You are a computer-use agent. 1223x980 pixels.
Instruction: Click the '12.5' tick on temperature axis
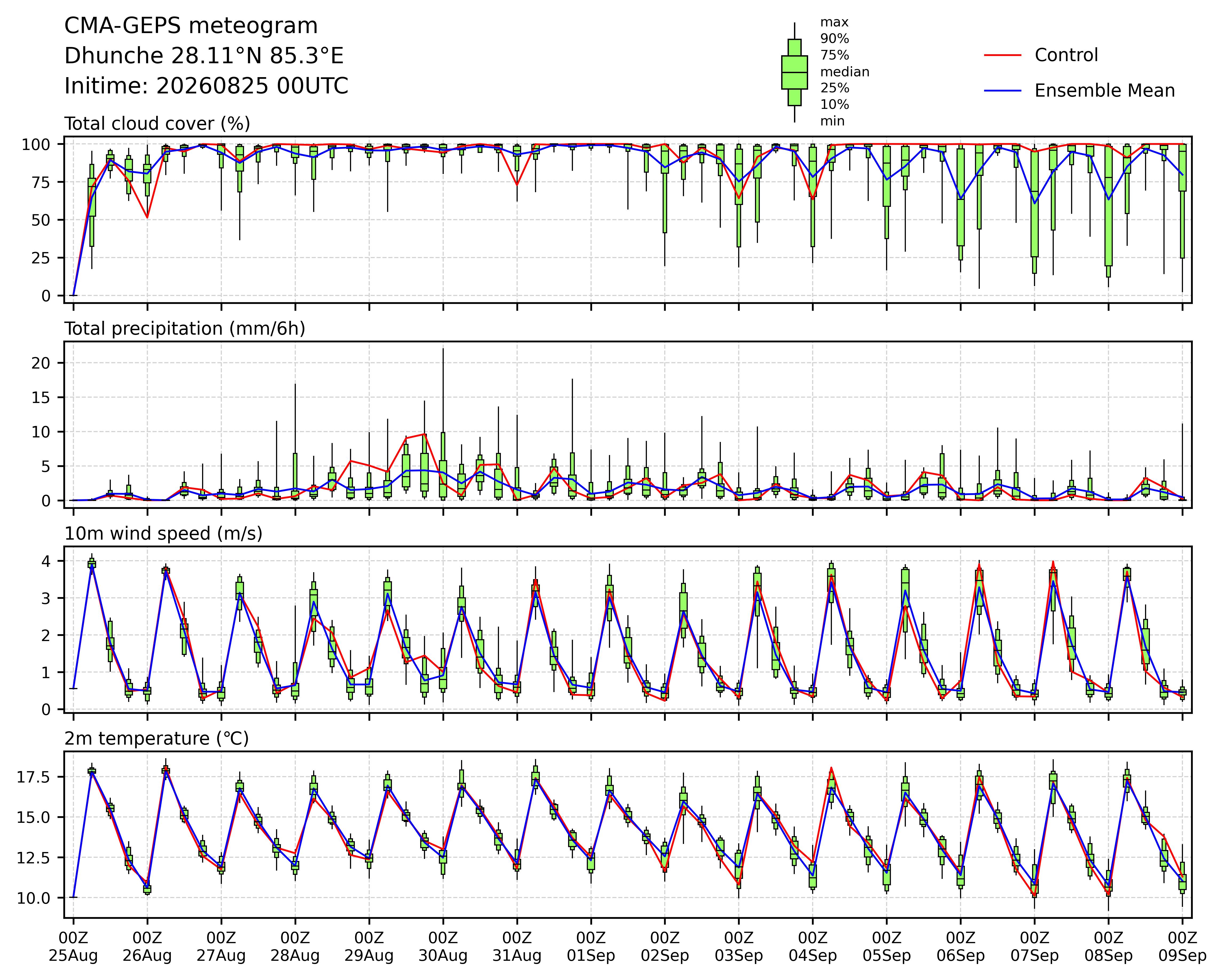pyautogui.click(x=33, y=857)
